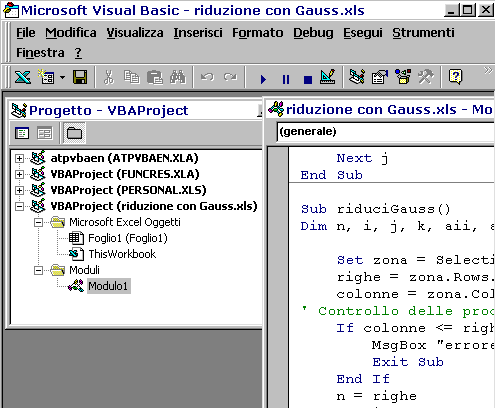Open the Modifica menu
495x408 pixels.
pyautogui.click(x=71, y=33)
